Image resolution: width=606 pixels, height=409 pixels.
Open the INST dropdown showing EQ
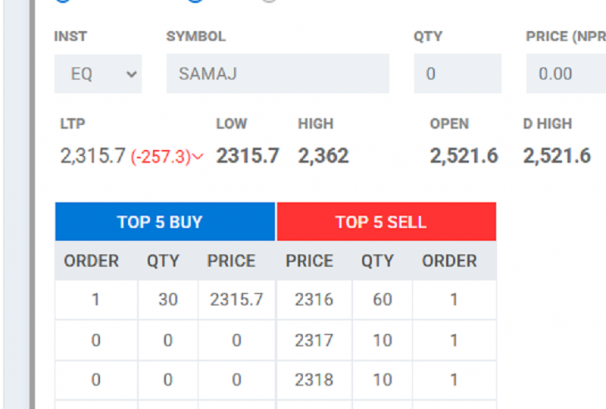[98, 74]
